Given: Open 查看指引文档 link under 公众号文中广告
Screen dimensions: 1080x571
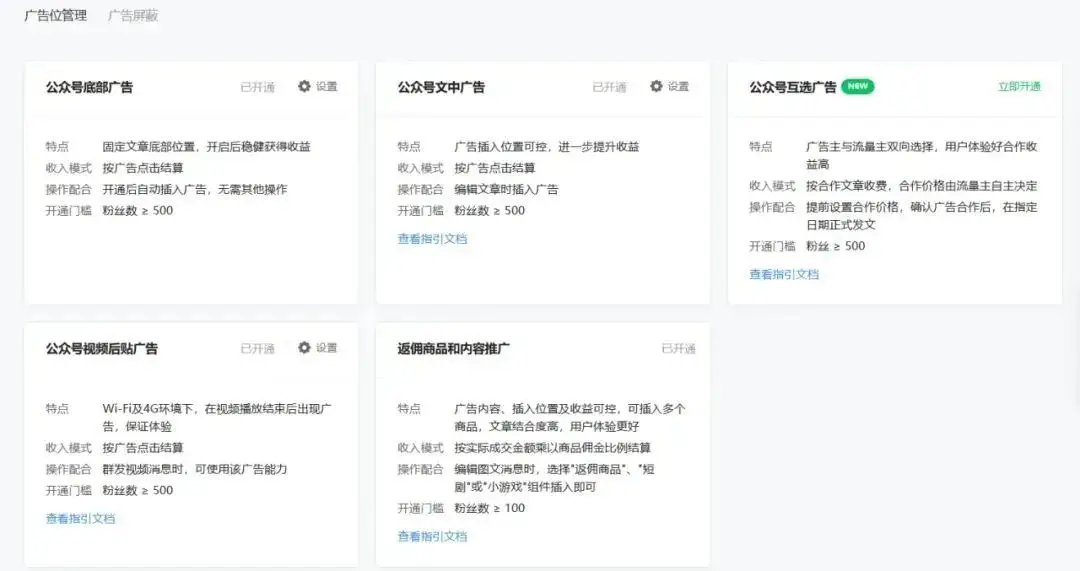Looking at the screenshot, I should (432, 239).
